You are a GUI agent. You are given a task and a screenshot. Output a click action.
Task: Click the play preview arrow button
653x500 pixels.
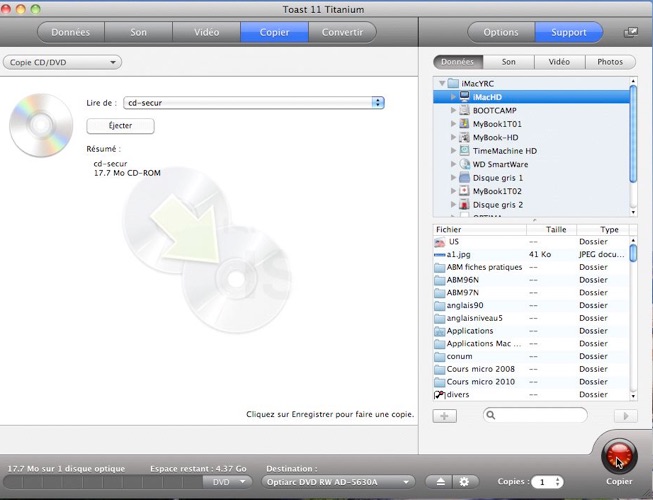pyautogui.click(x=626, y=415)
